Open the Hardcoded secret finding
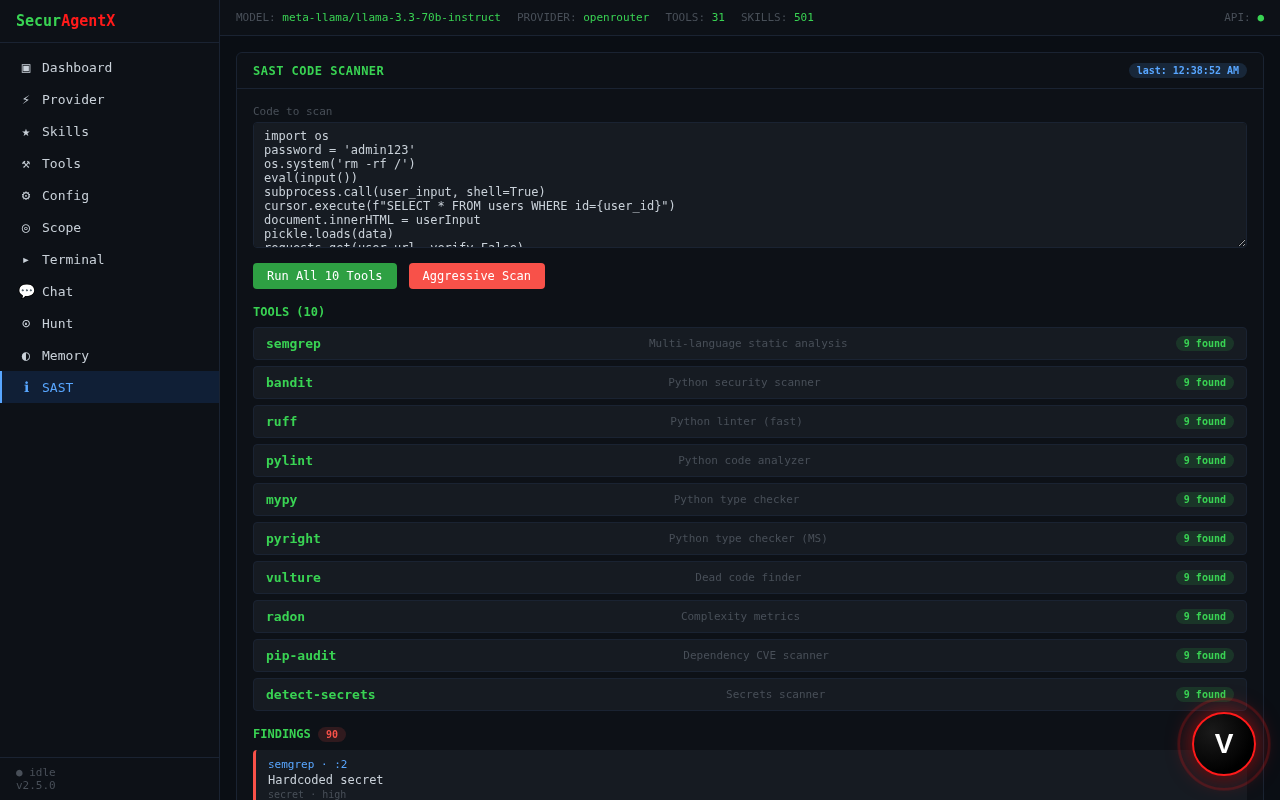This screenshot has width=1280, height=800. tap(750, 776)
